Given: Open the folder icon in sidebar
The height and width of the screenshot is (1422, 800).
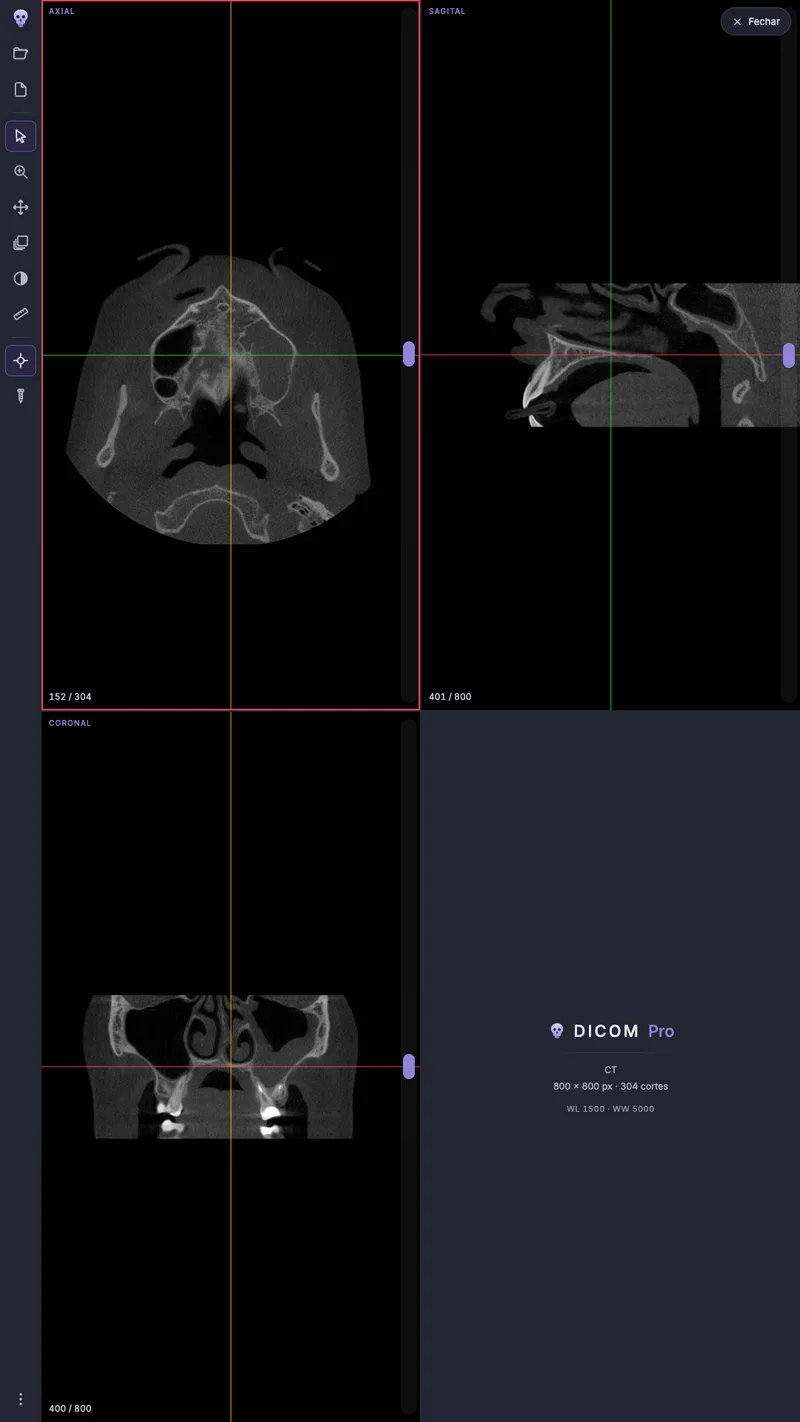Looking at the screenshot, I should click(20, 53).
